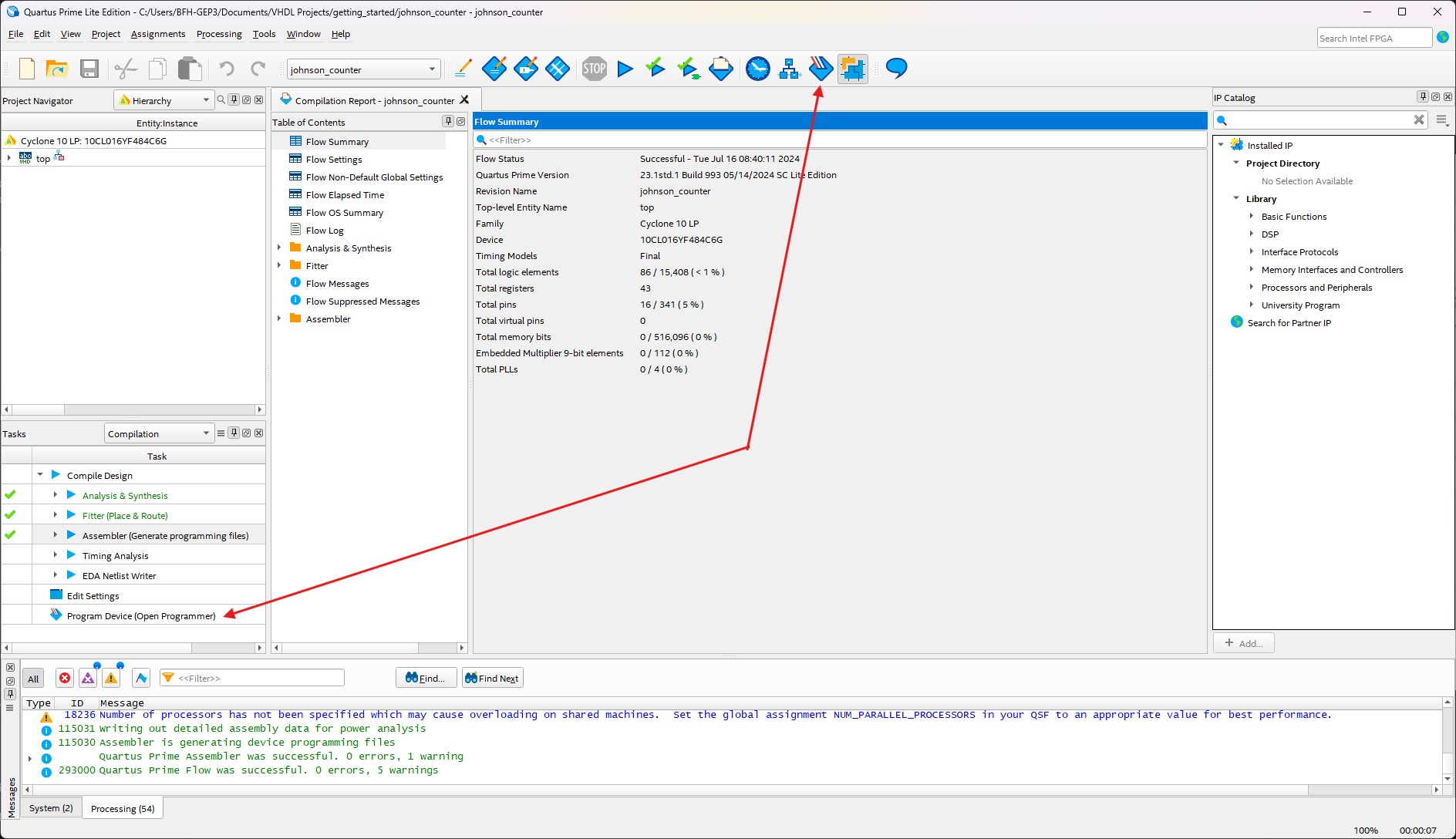
Task: Click the Copy toolbar icon
Action: click(x=157, y=69)
